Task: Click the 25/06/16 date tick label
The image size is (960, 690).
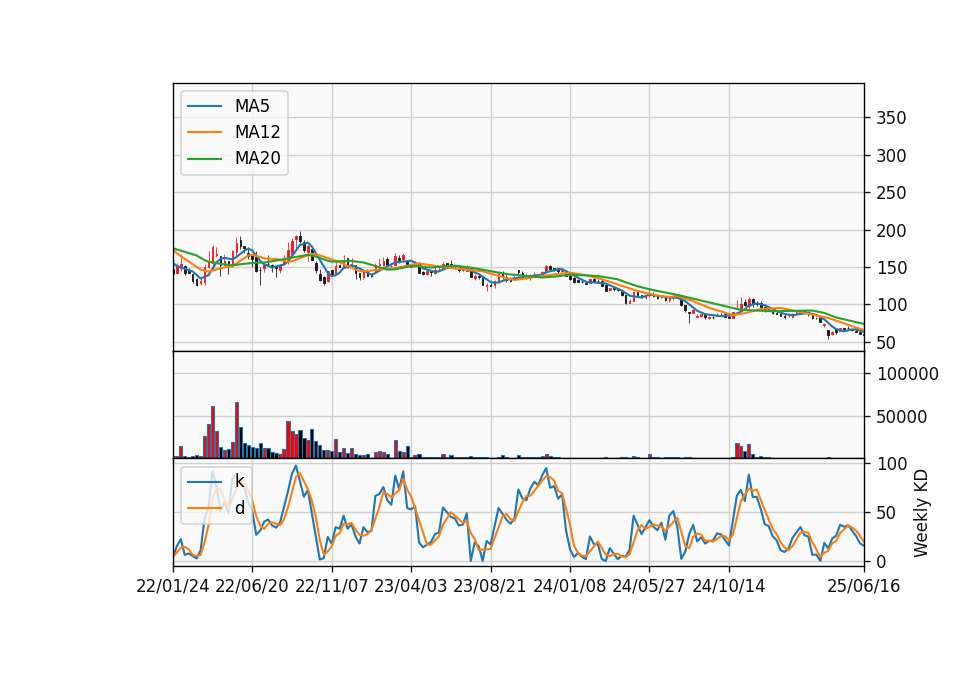Action: tap(864, 586)
